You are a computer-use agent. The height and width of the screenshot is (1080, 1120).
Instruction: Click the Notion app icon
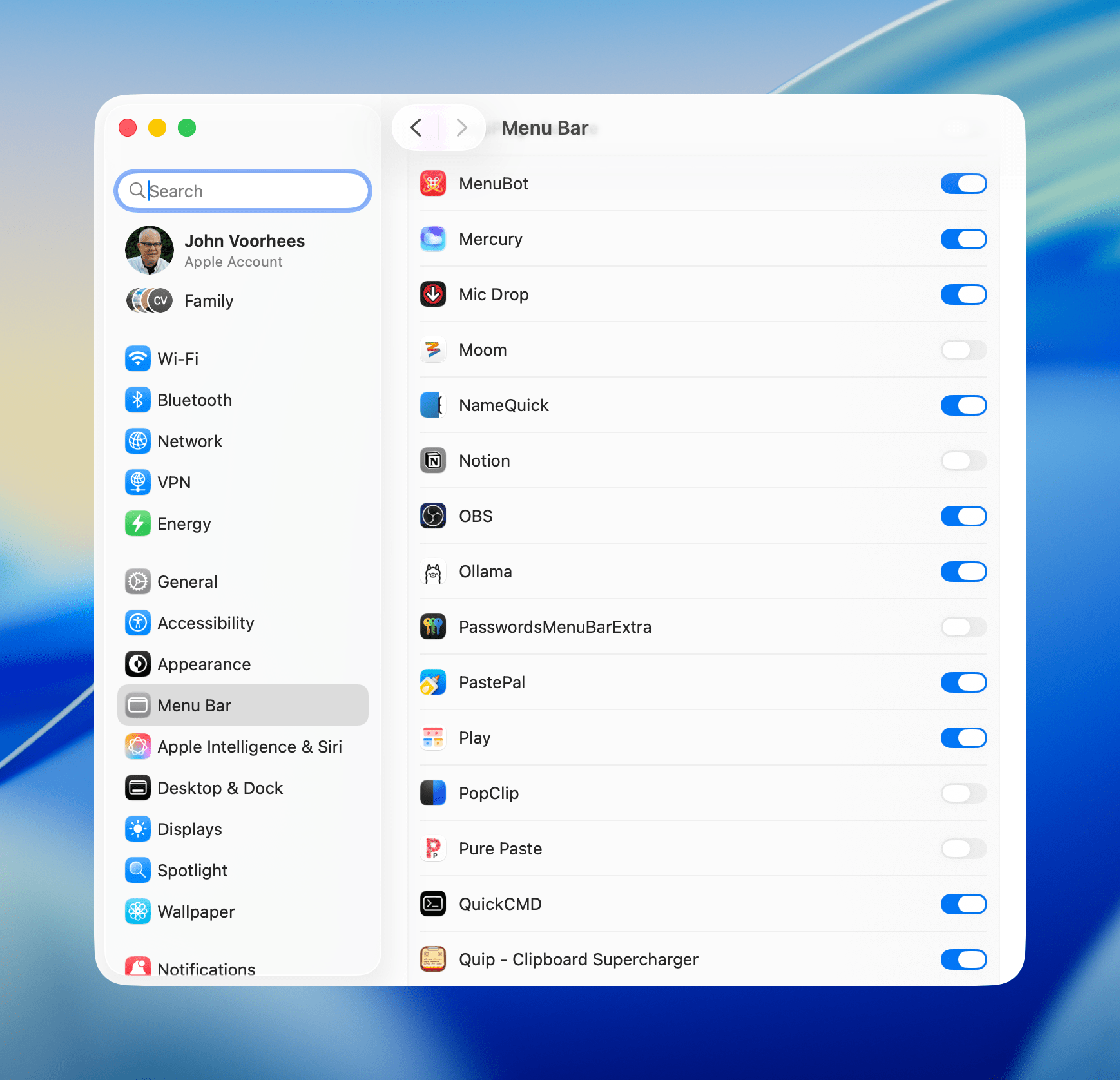[x=433, y=461]
